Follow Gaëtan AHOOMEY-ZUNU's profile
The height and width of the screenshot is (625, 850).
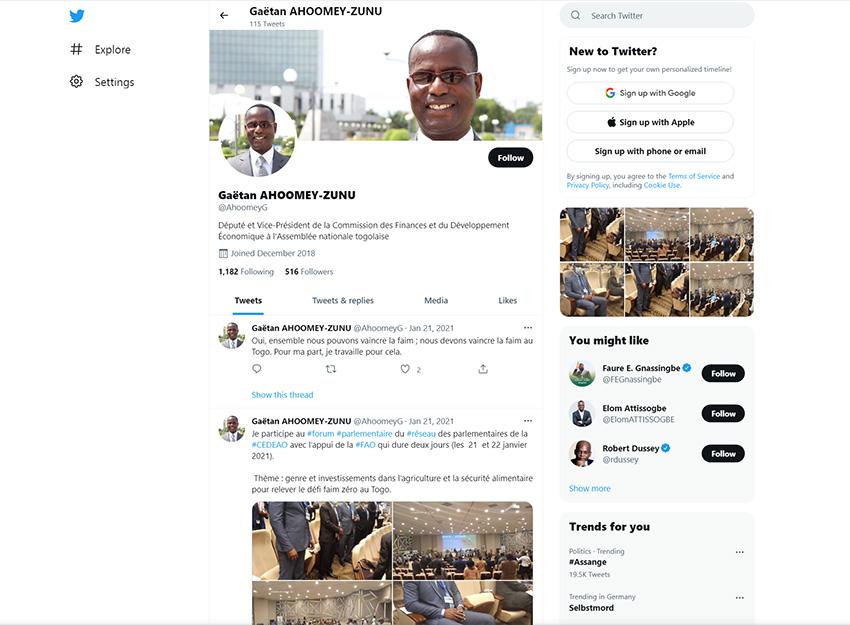[511, 158]
